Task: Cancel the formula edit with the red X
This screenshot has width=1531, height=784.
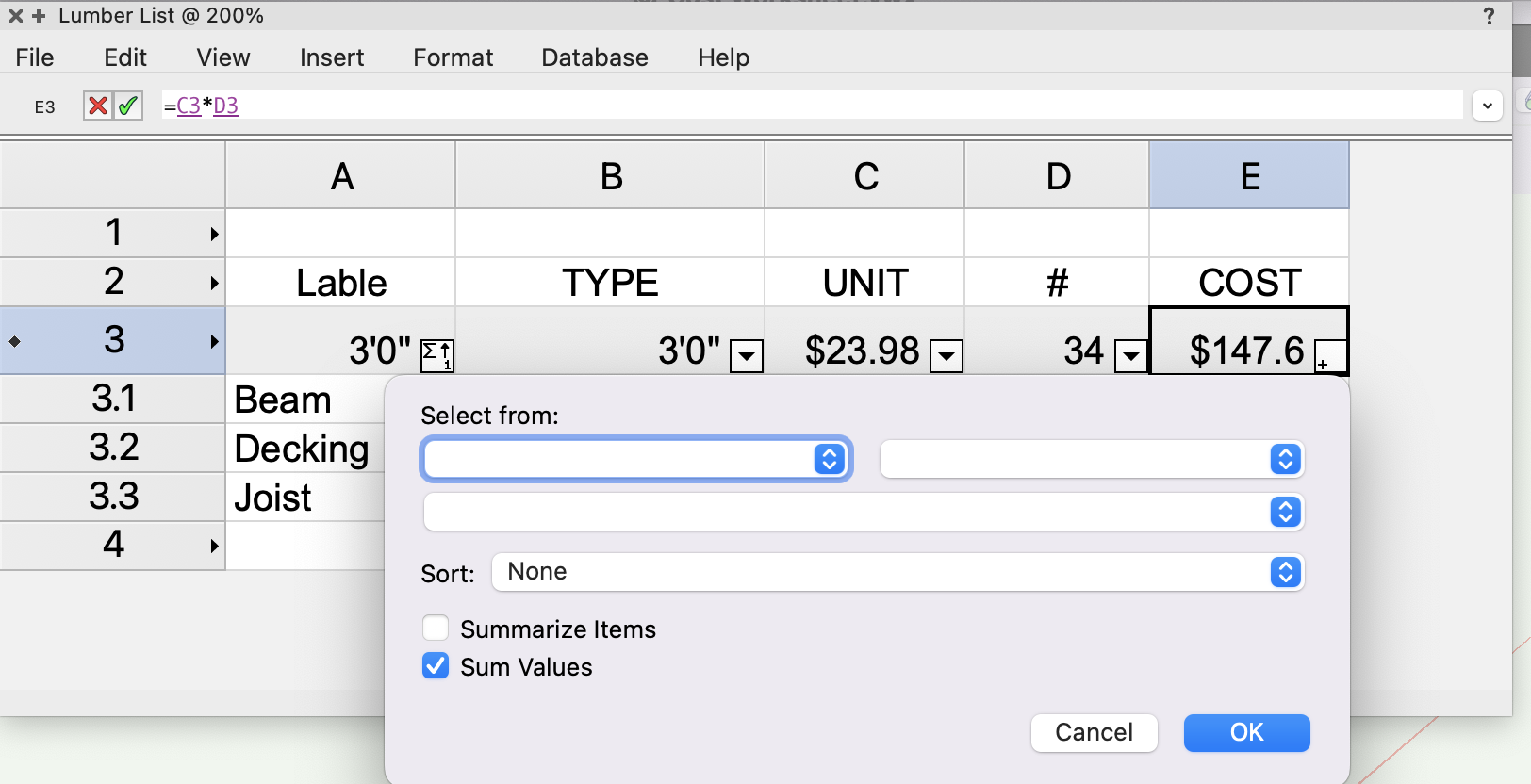Action: 98,106
